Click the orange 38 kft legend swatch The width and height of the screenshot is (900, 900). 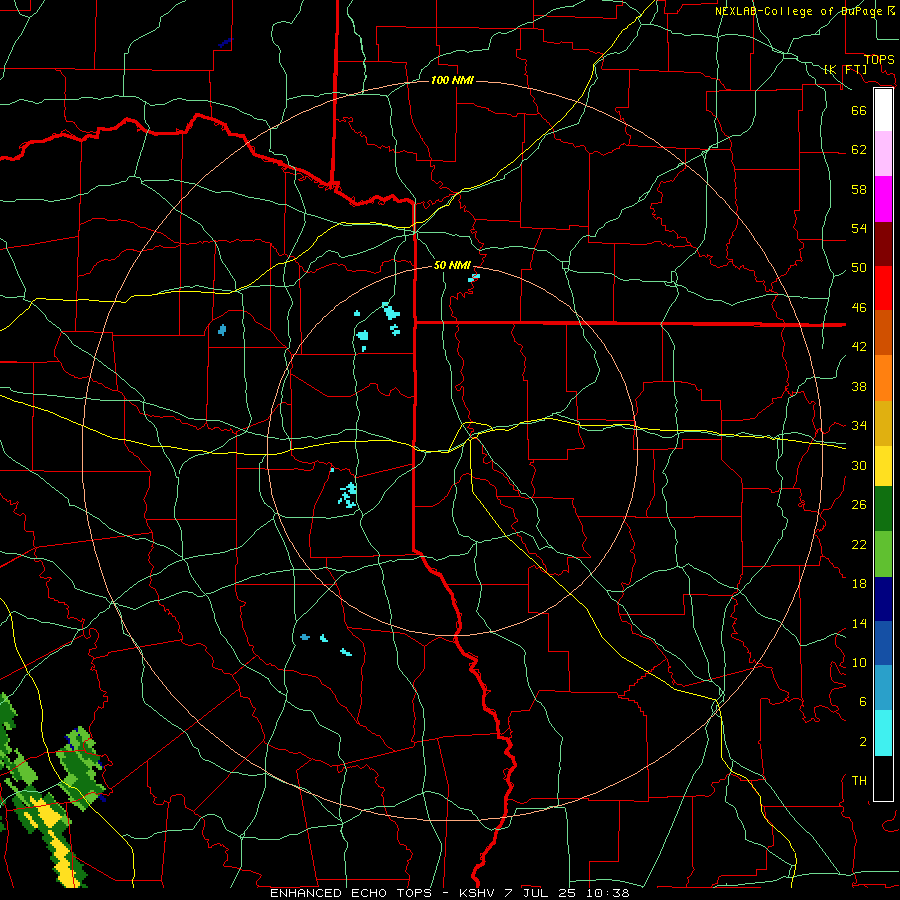point(883,378)
